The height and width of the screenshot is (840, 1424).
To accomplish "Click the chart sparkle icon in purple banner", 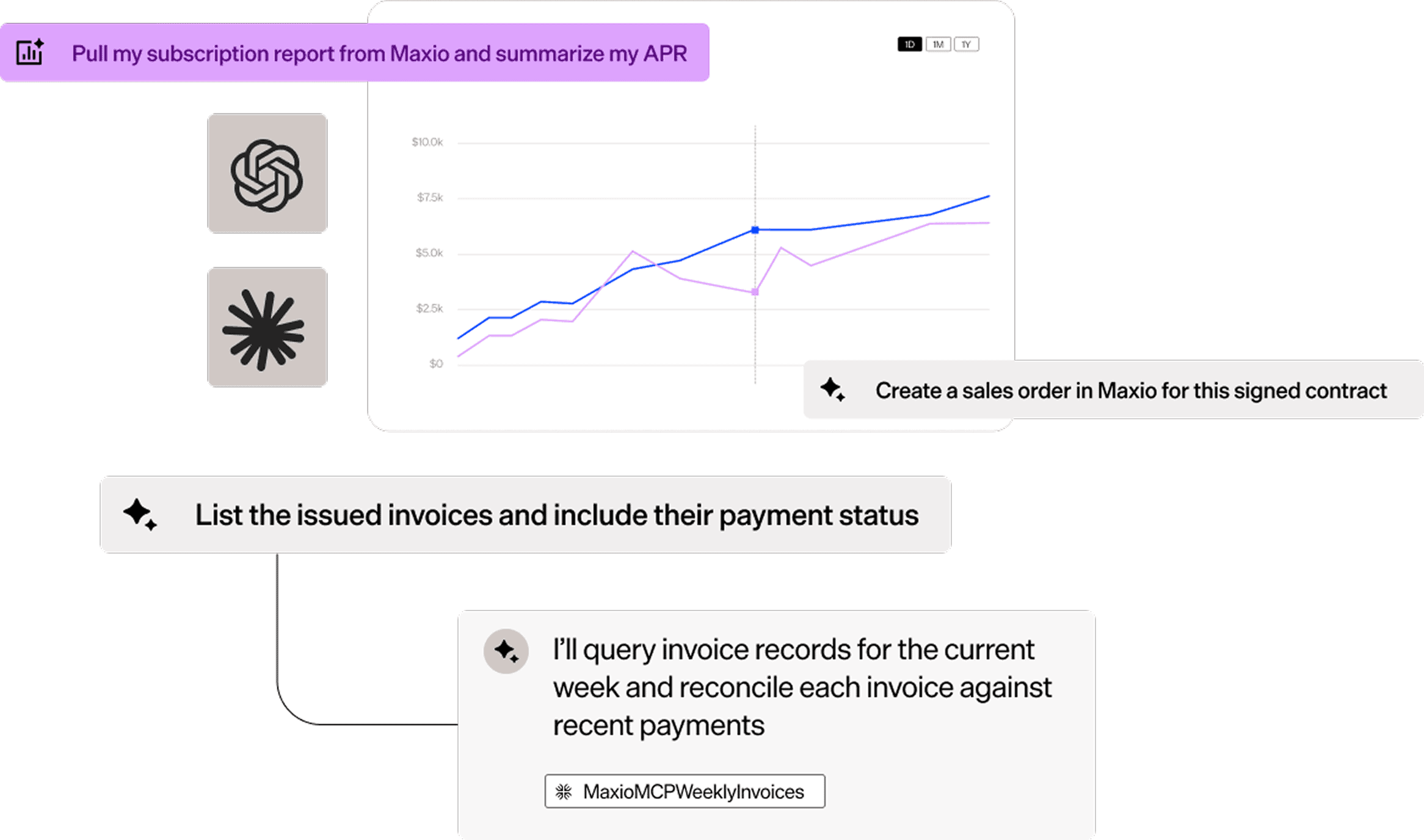I will (x=30, y=52).
